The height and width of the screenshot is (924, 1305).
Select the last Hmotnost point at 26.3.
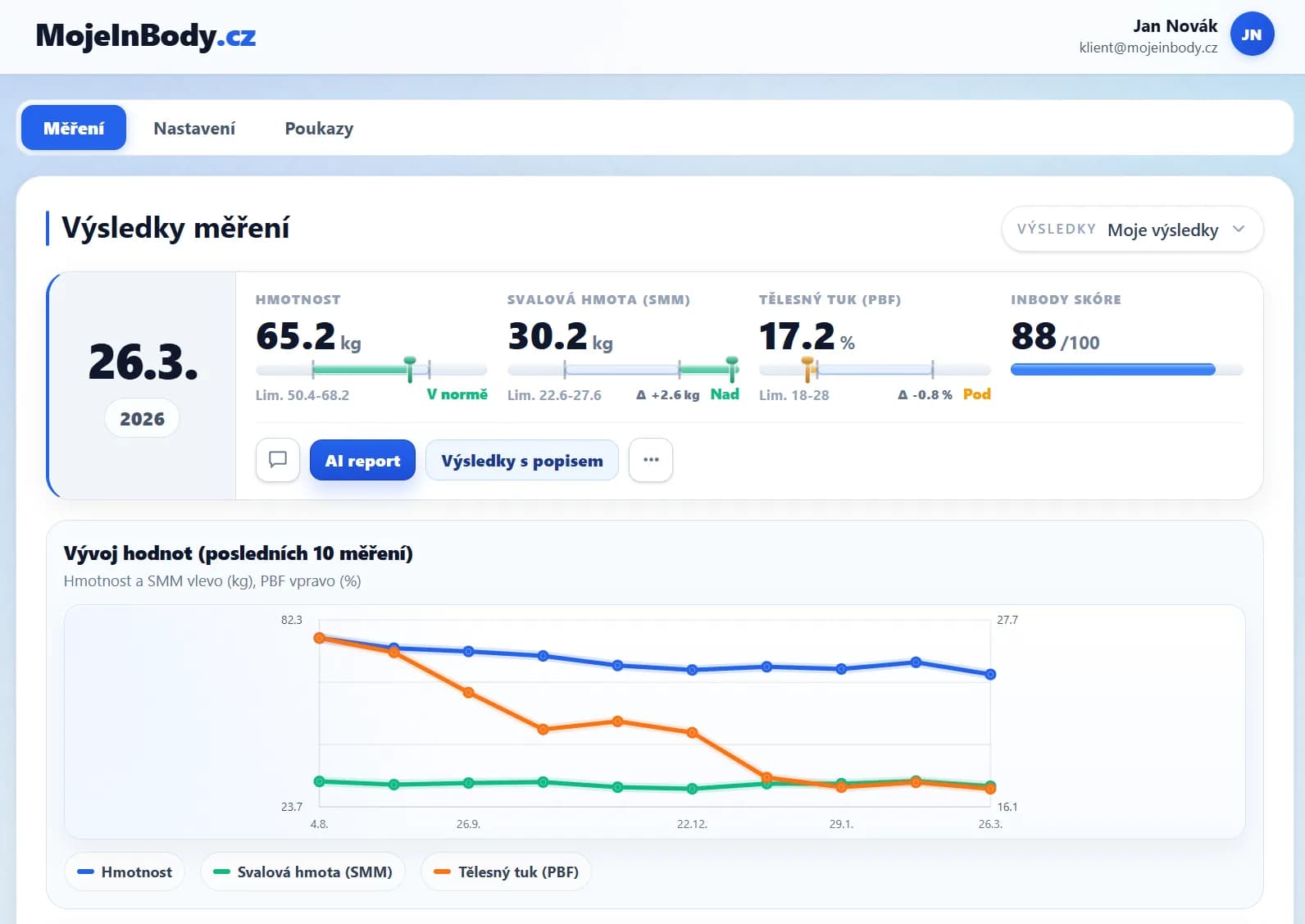click(x=990, y=674)
